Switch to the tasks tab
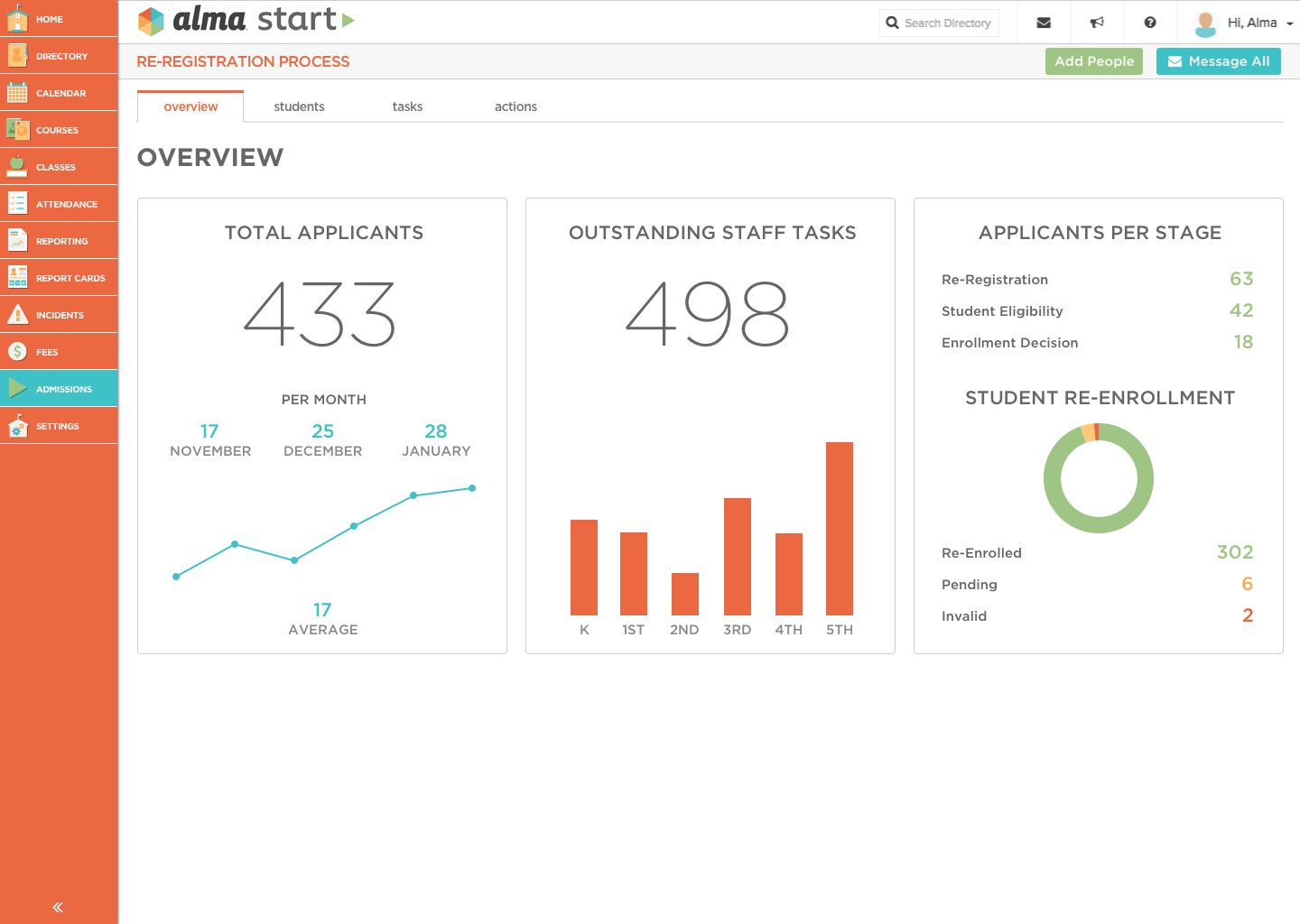 click(x=407, y=106)
